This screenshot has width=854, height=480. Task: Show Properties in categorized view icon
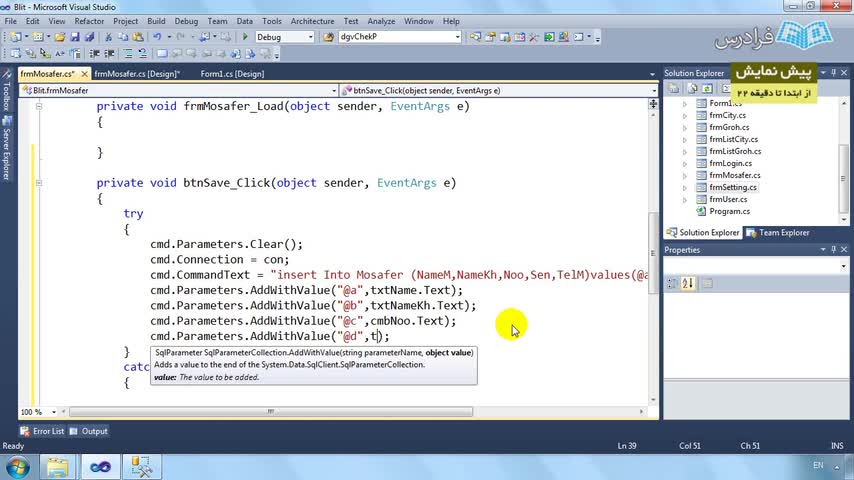[673, 283]
